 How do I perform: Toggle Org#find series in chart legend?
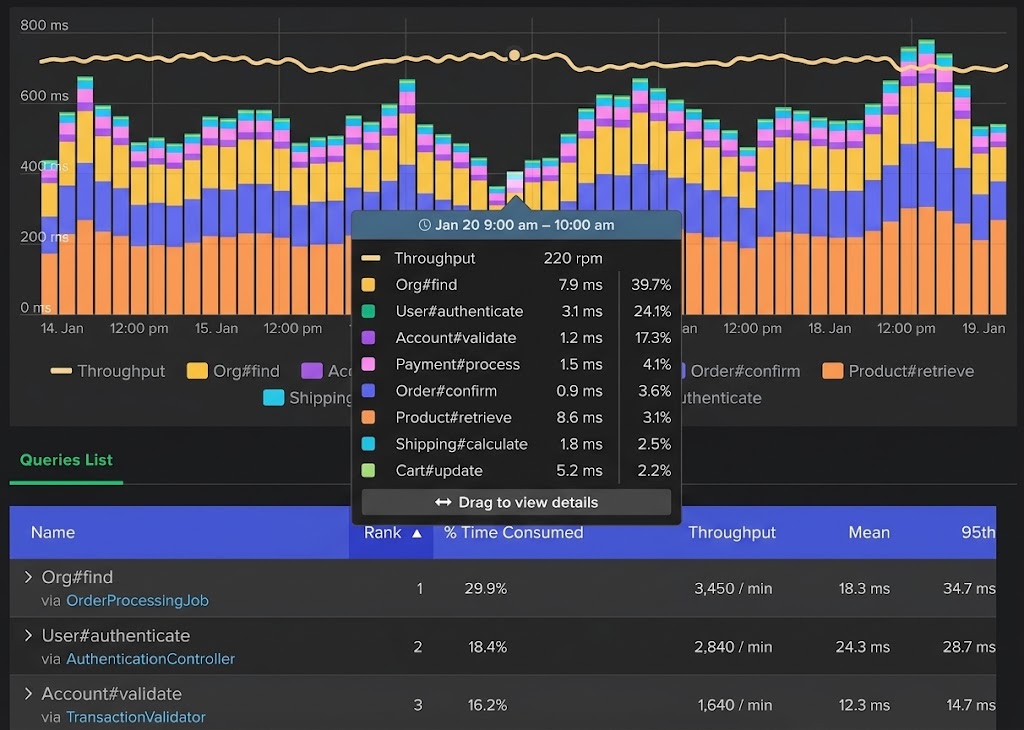point(233,371)
